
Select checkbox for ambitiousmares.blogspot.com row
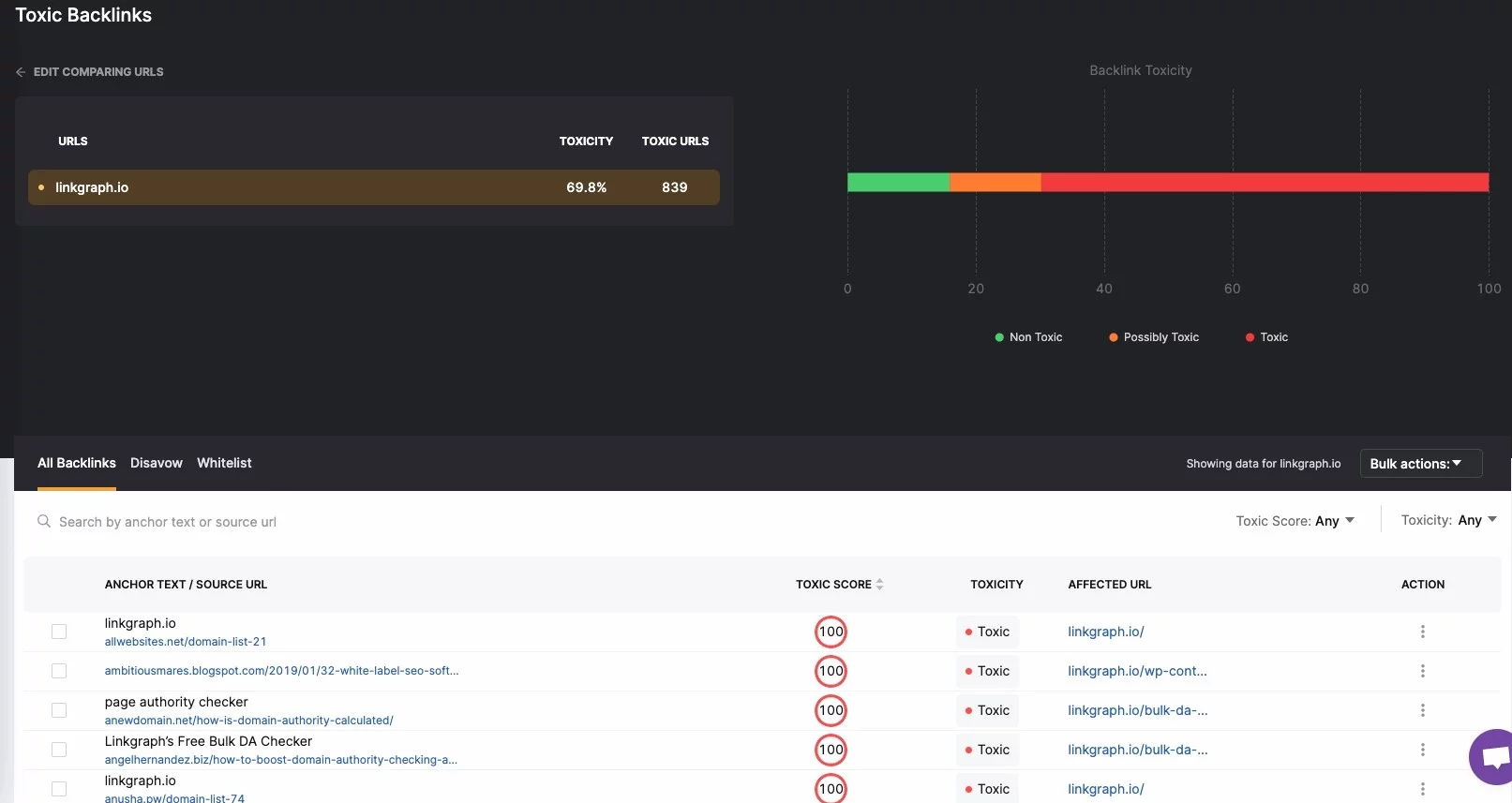59,671
